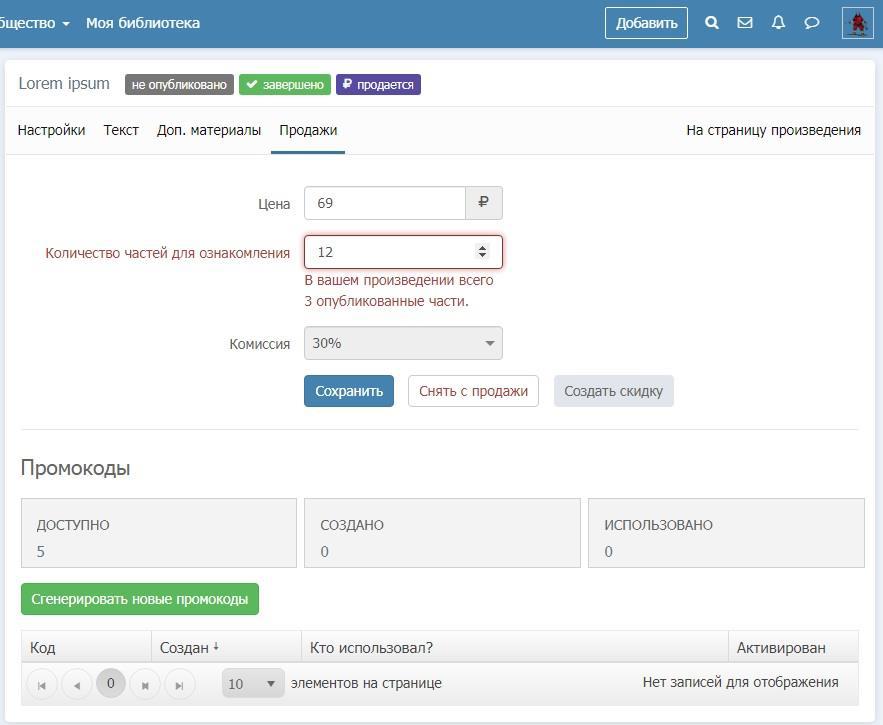Go to previous page of promo codes
The image size is (883, 725).
76,684
